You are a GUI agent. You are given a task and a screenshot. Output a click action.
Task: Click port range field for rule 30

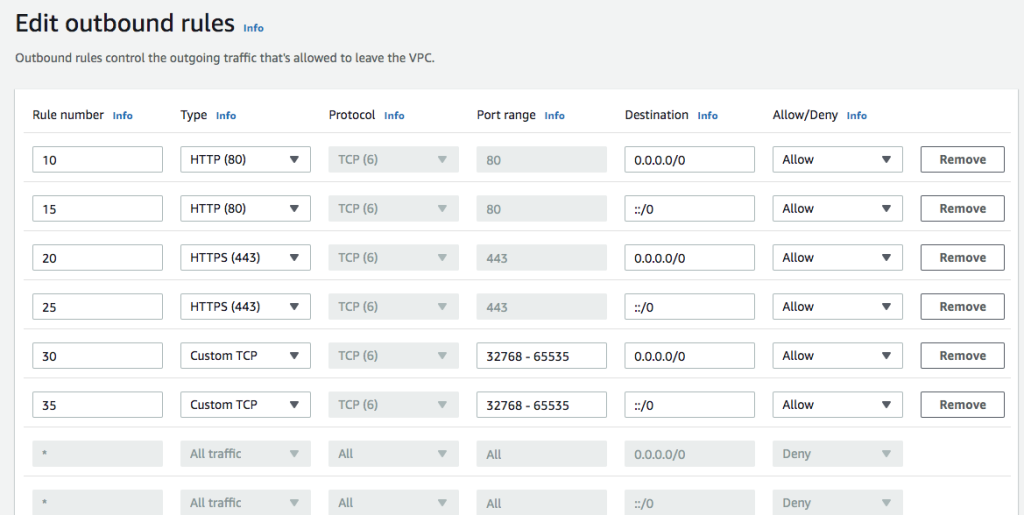click(541, 355)
